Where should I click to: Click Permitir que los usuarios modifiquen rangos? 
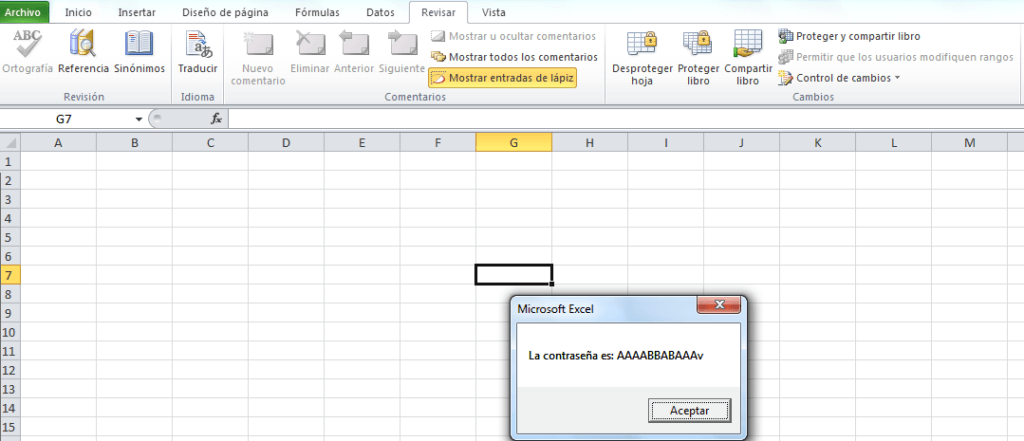click(895, 57)
